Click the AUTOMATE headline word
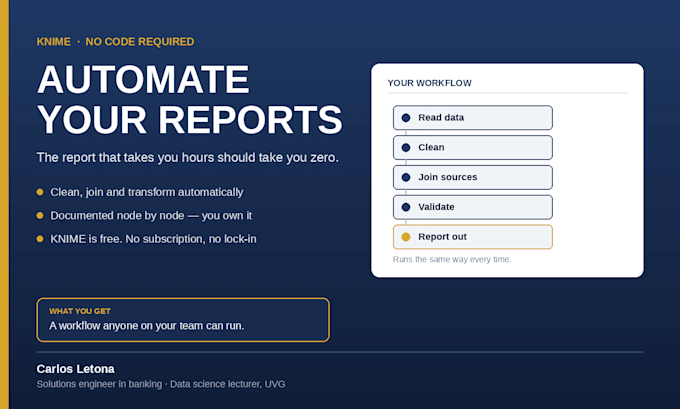Viewport: 680px width, 409px height. (144, 79)
